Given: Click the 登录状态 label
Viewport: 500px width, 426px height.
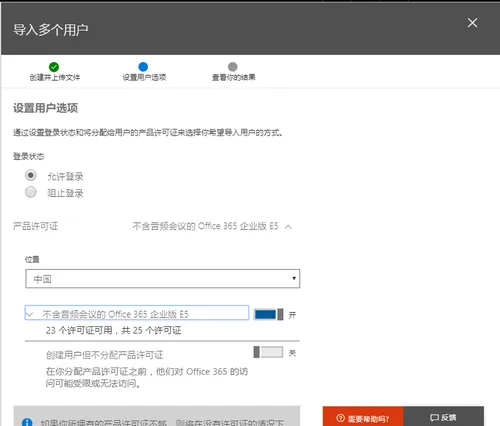Looking at the screenshot, I should pos(29,156).
